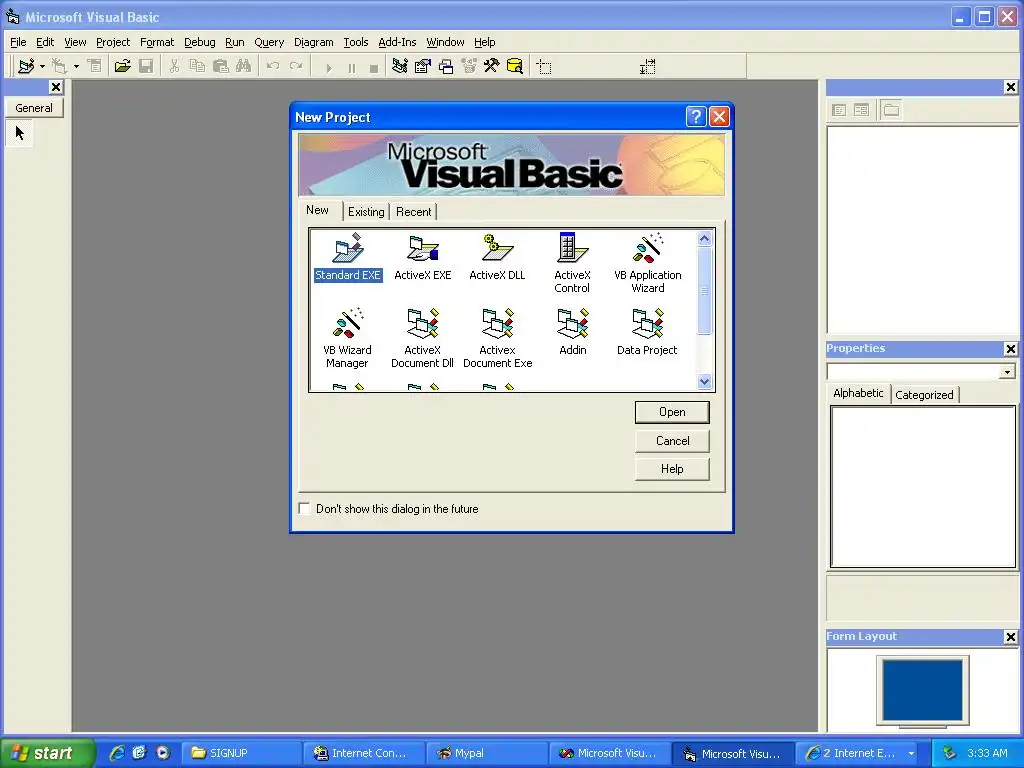1024x768 pixels.
Task: Select the New tab
Action: [317, 210]
